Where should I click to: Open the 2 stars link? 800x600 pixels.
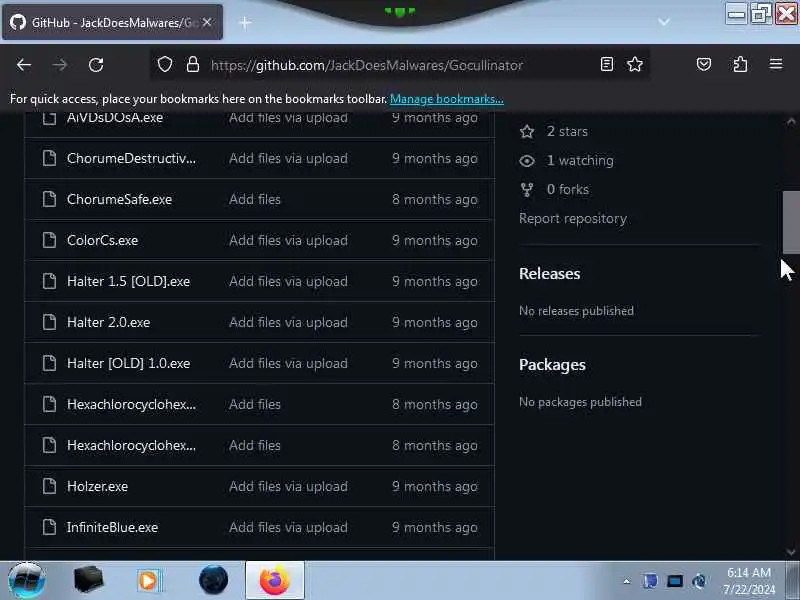567,132
